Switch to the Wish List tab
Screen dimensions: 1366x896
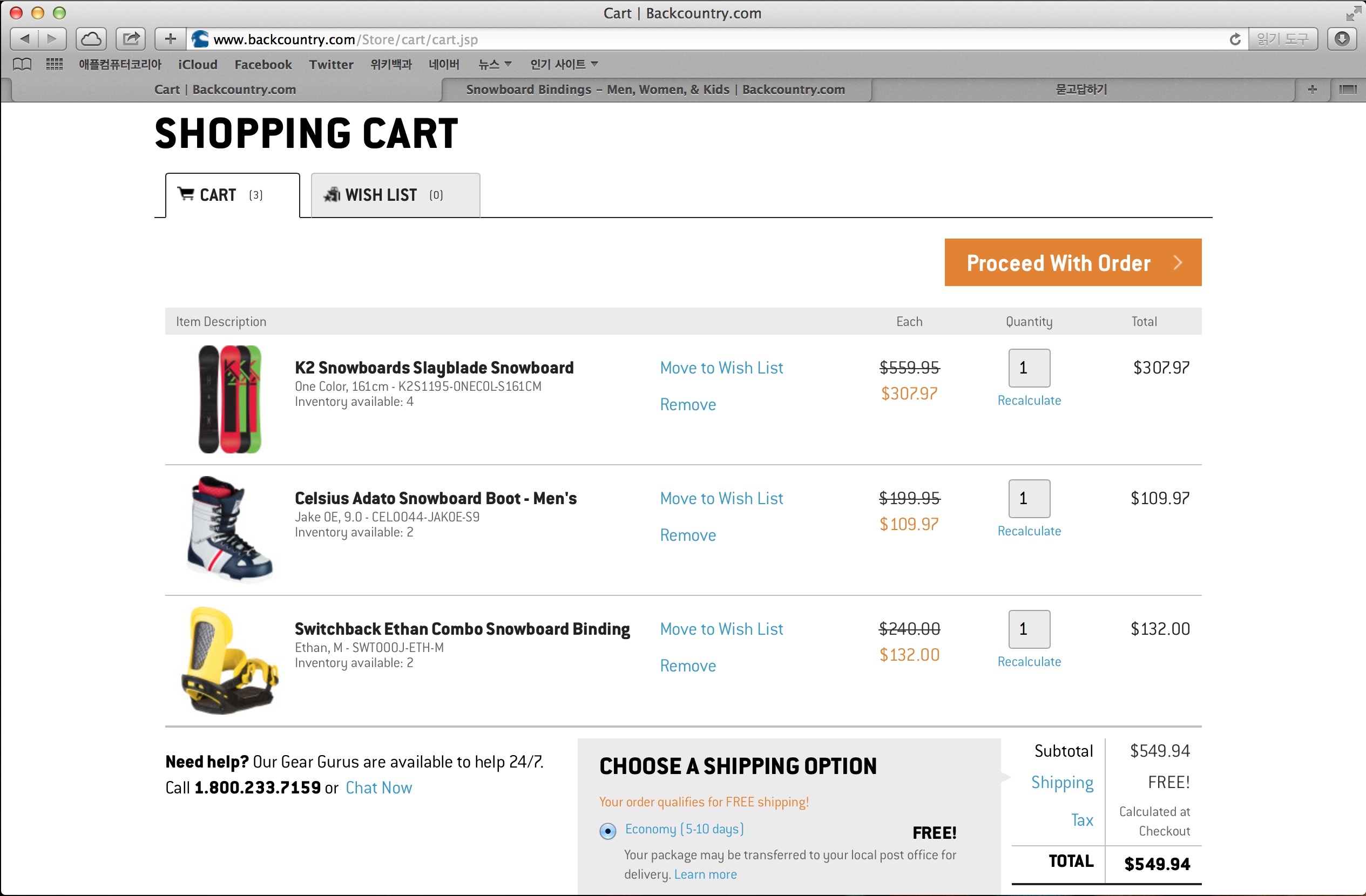[395, 195]
